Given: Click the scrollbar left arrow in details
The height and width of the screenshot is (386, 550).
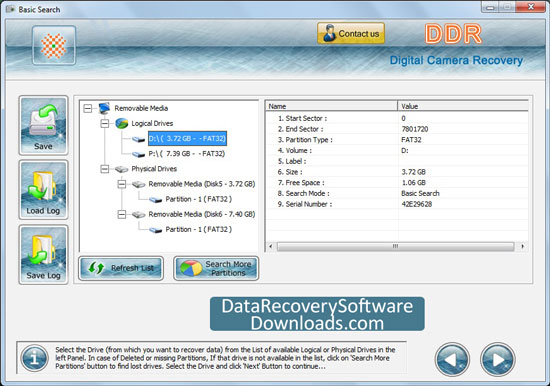Looking at the screenshot, I should (270, 246).
